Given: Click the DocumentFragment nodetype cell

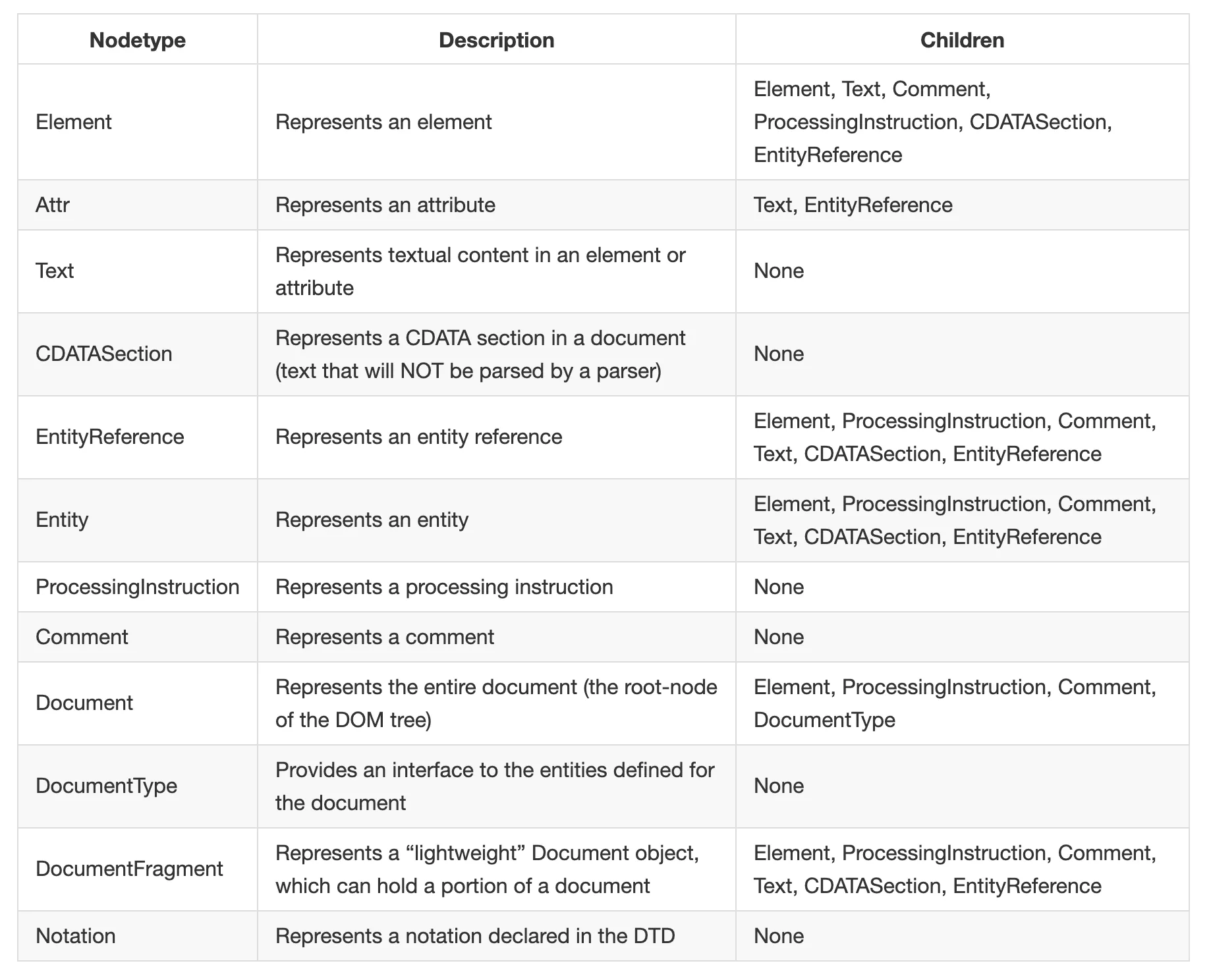Looking at the screenshot, I should coord(129,869).
